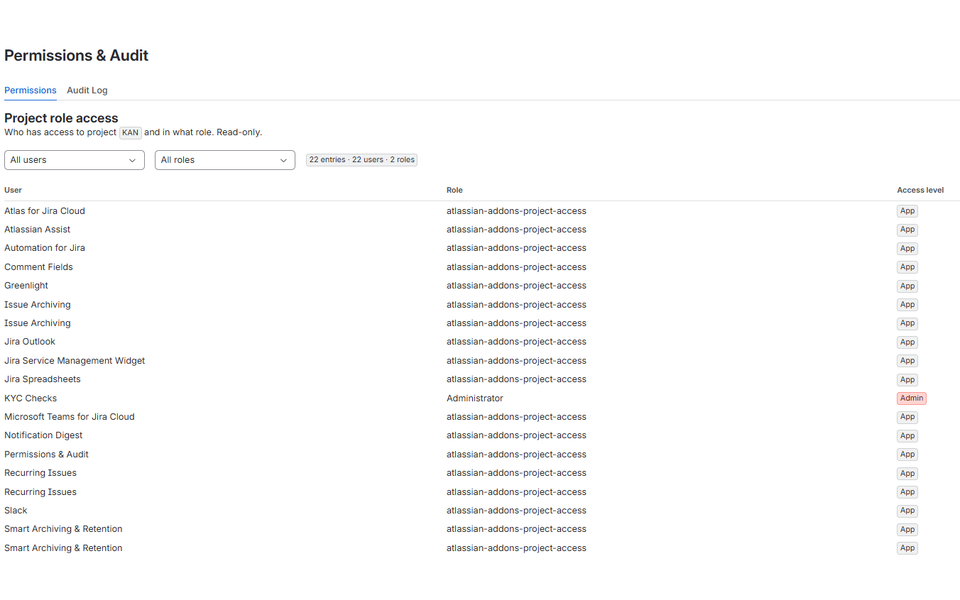Click the KAN project key badge
The image size is (960, 600).
(130, 132)
